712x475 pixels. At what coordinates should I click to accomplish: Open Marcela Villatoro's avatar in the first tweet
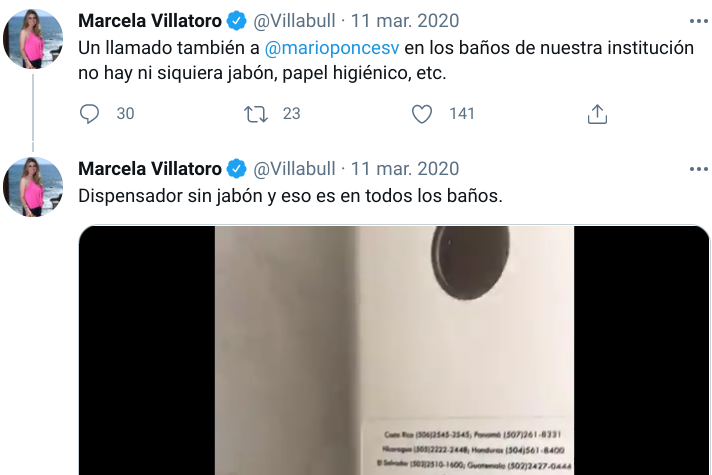point(33,39)
